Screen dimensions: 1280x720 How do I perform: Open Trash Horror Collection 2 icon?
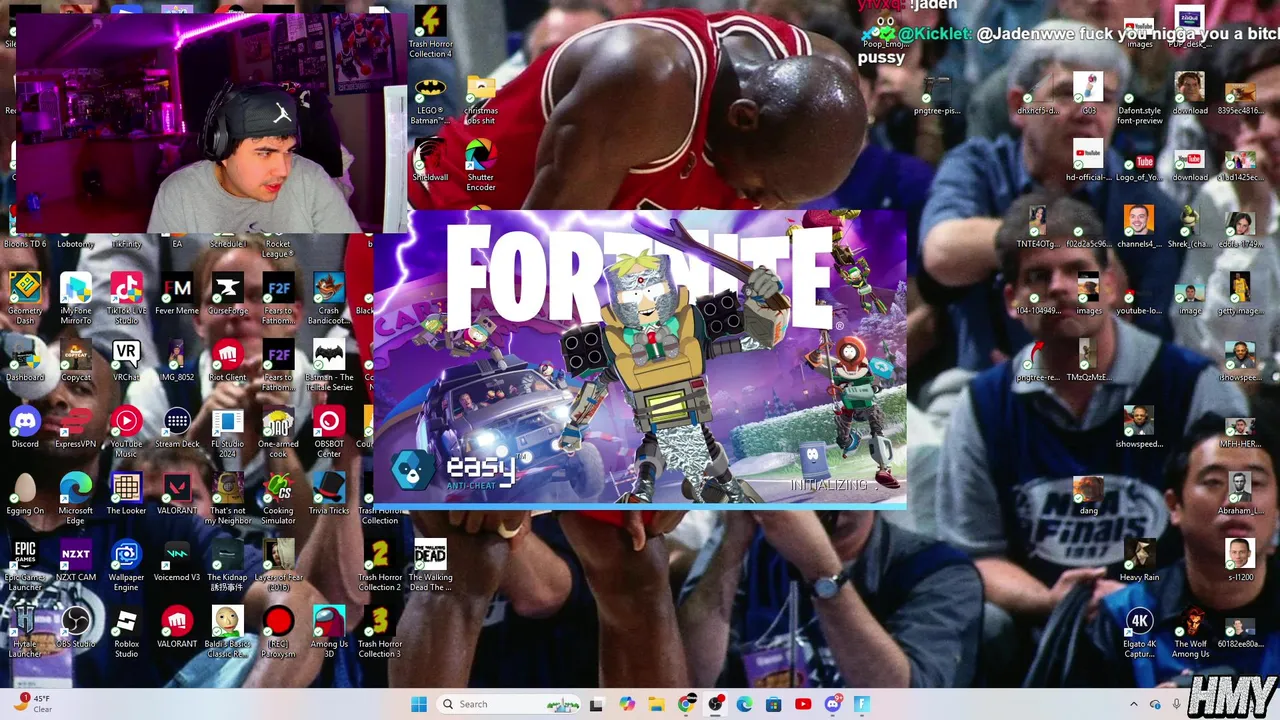click(380, 564)
